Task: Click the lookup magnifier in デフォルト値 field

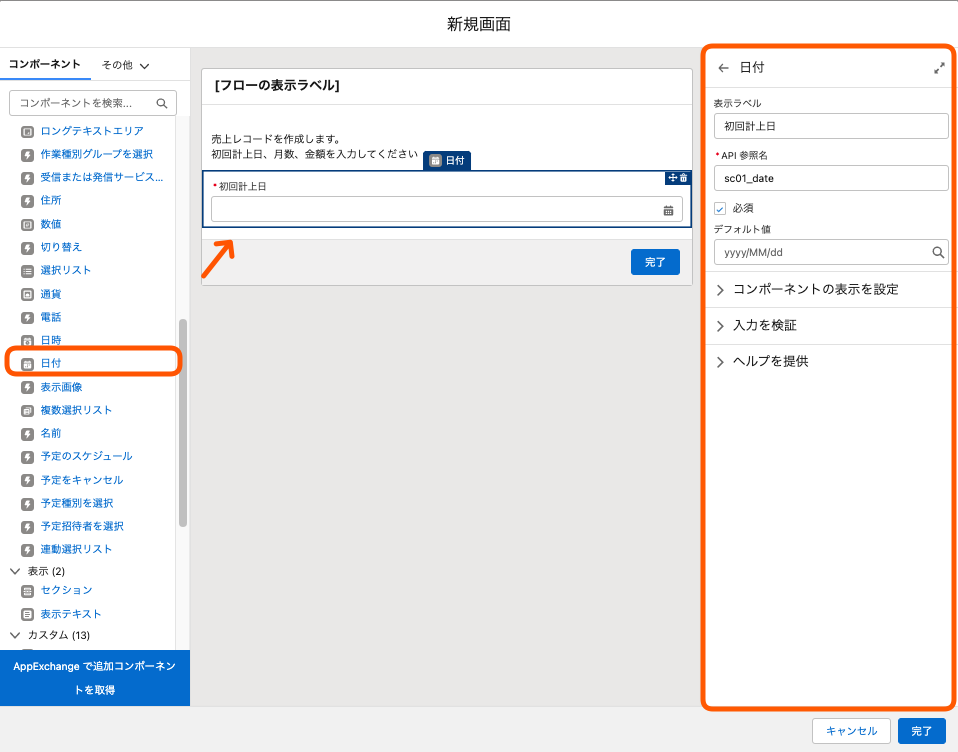Action: (938, 252)
